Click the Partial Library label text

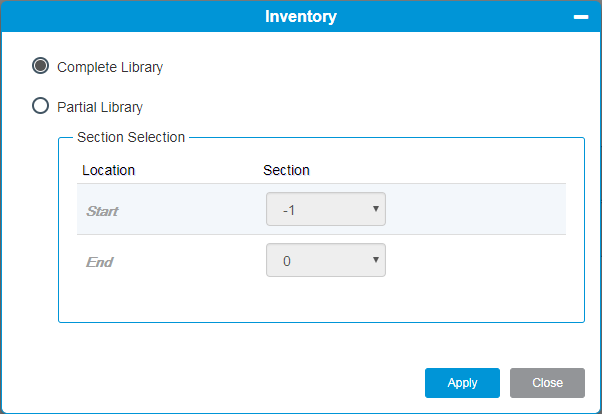pos(100,107)
